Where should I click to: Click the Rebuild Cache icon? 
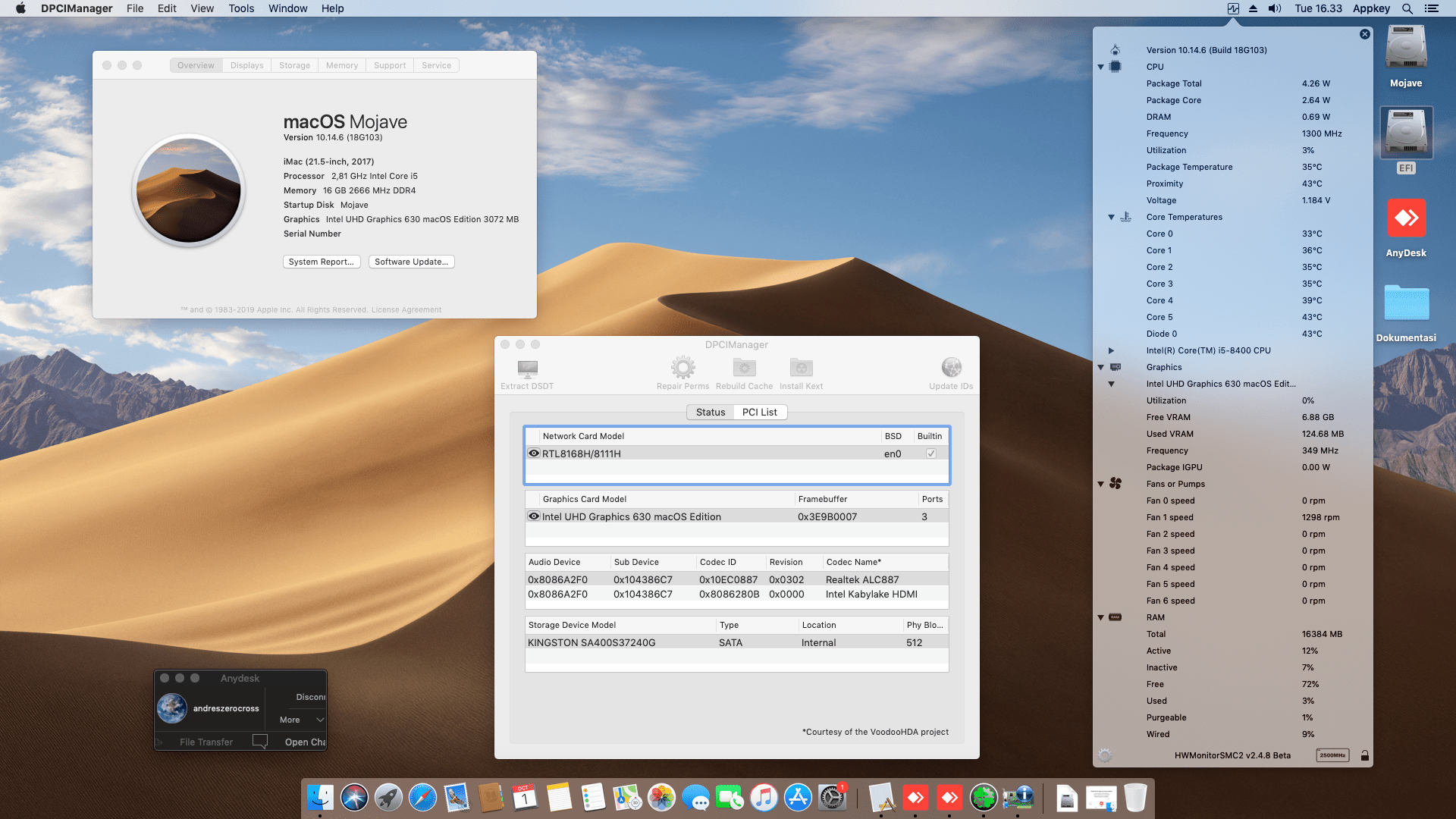click(x=744, y=368)
